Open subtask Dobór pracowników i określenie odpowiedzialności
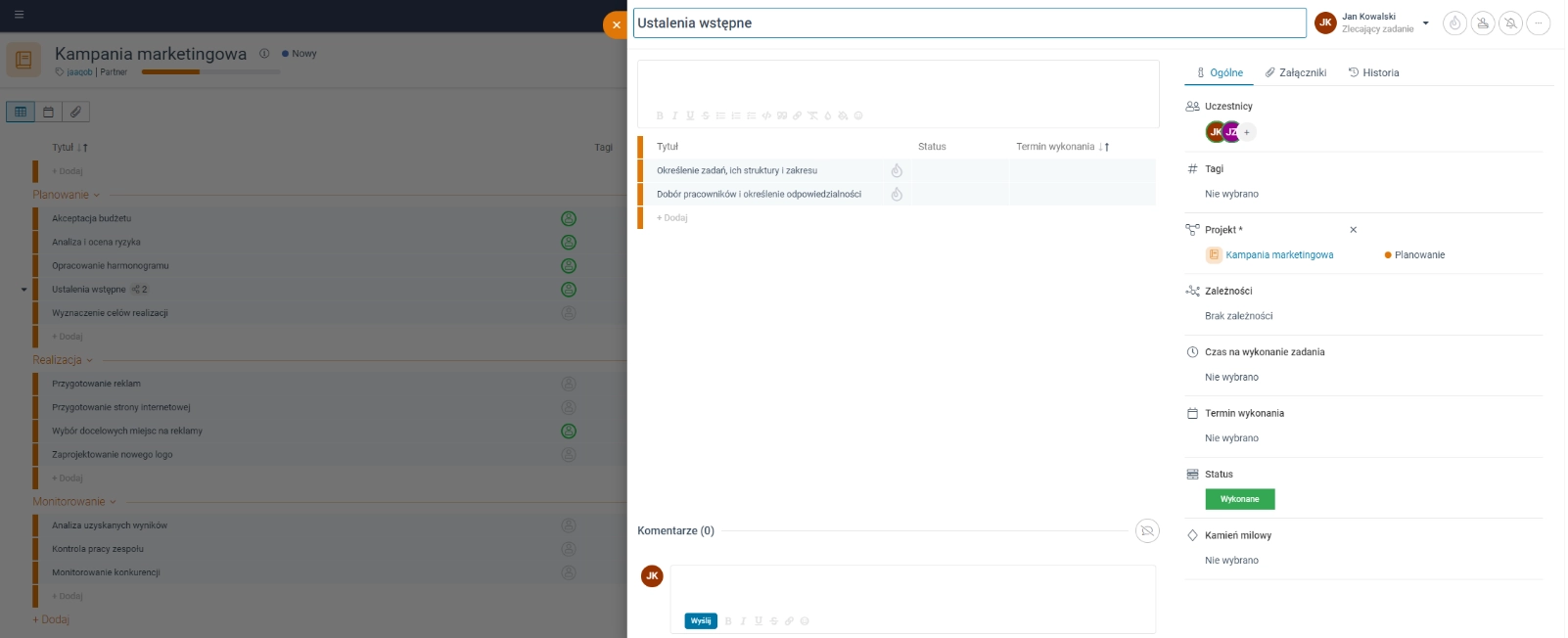This screenshot has width=1568, height=638. tap(759, 194)
